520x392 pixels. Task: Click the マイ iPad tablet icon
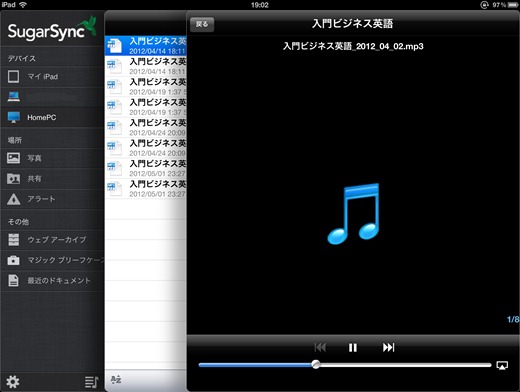tap(13, 76)
